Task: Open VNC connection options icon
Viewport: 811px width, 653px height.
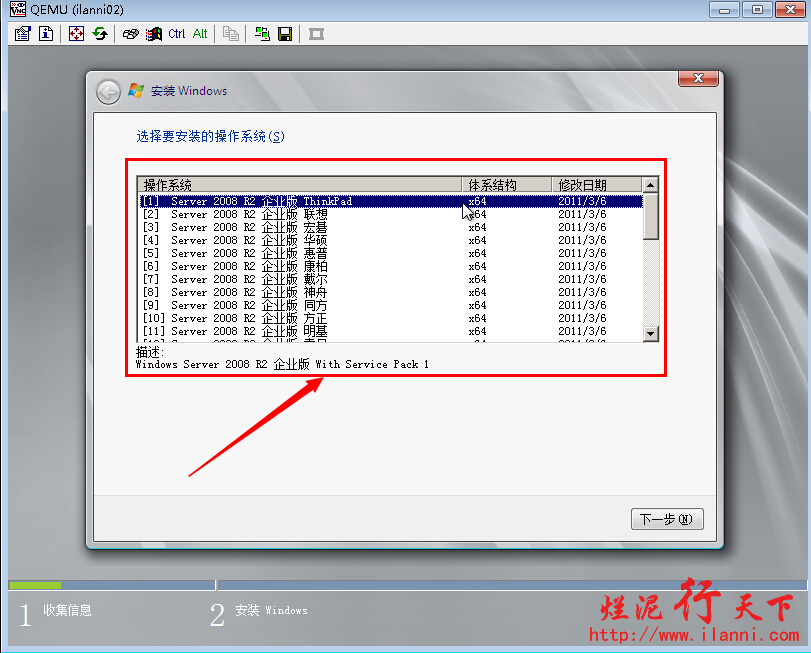Action: click(x=24, y=34)
